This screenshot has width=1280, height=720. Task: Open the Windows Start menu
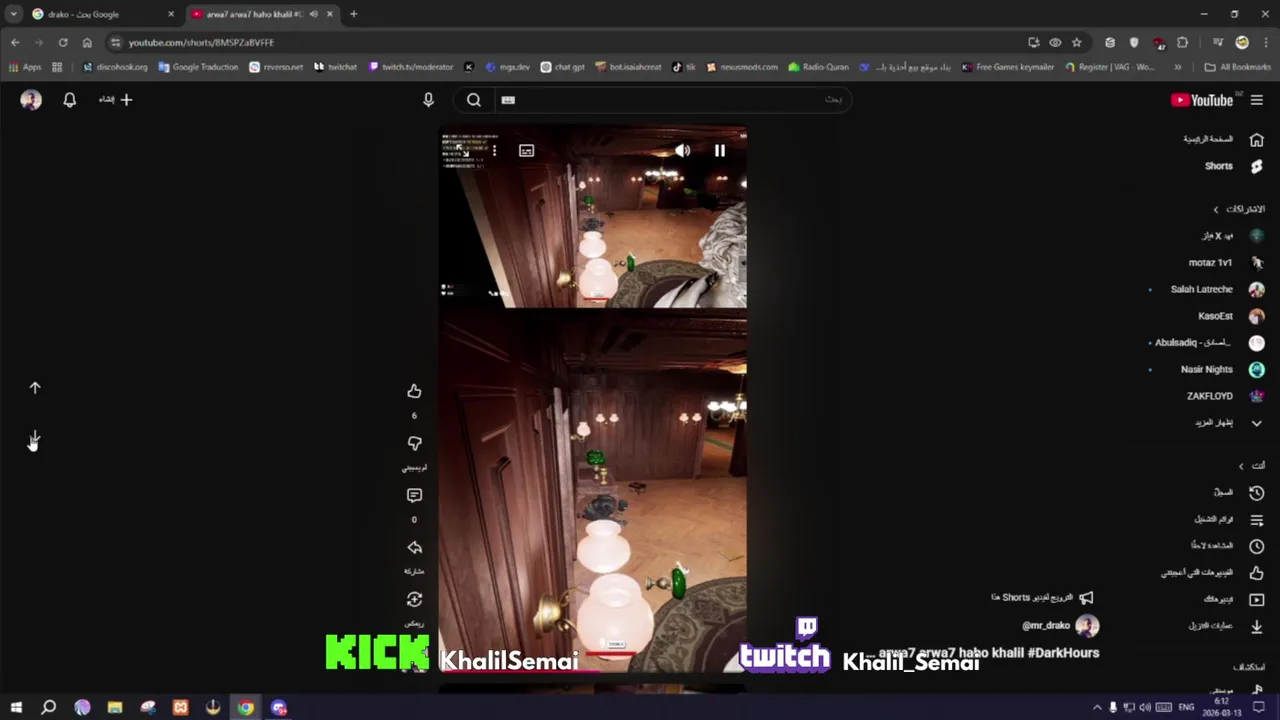point(16,708)
